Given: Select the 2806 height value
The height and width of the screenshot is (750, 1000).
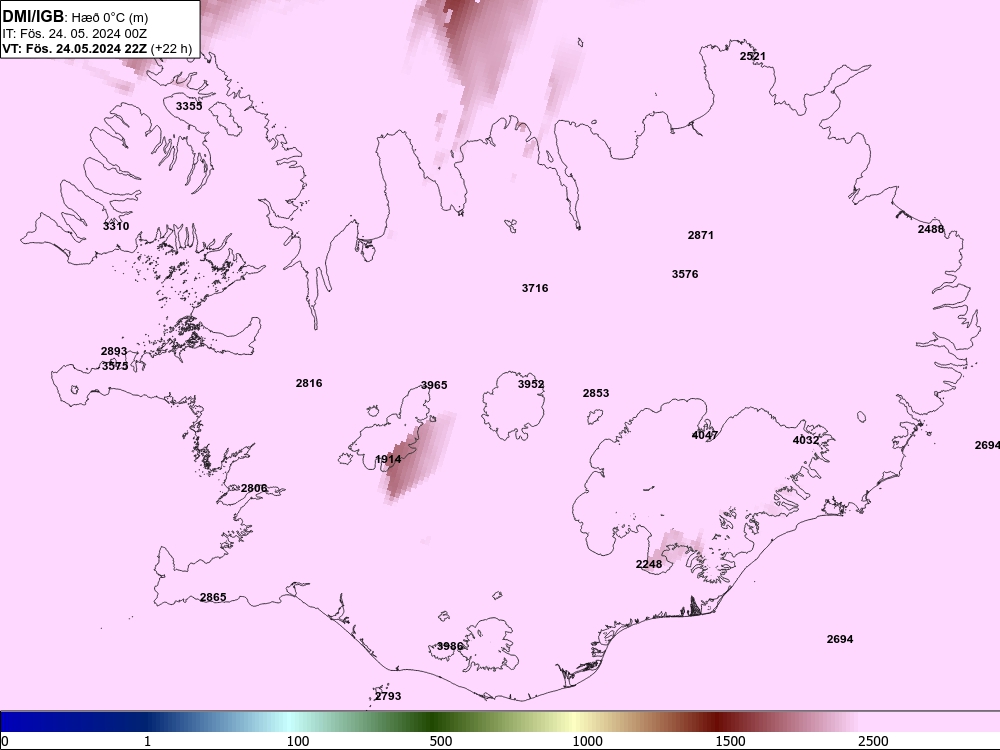Looking at the screenshot, I should [254, 489].
